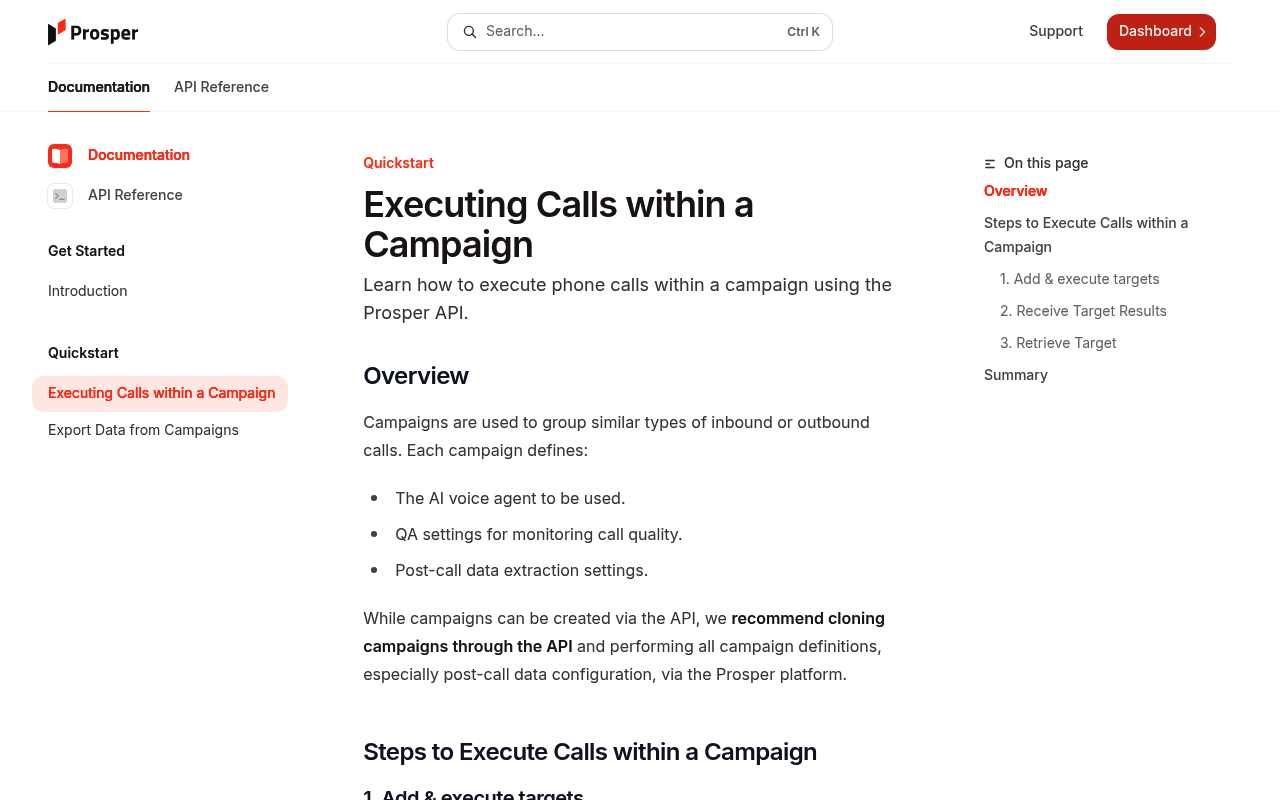
Task: Select Executing Calls within a Campaign item
Action: [160, 394]
